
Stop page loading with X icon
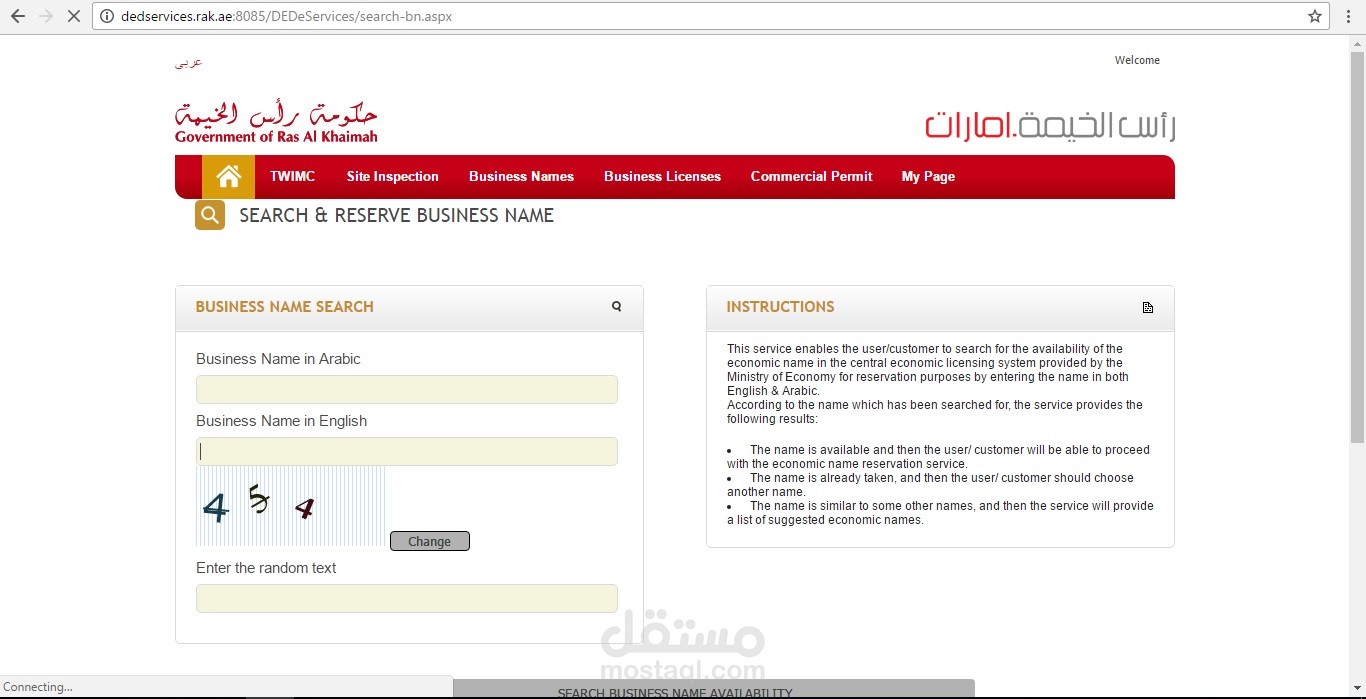point(73,16)
